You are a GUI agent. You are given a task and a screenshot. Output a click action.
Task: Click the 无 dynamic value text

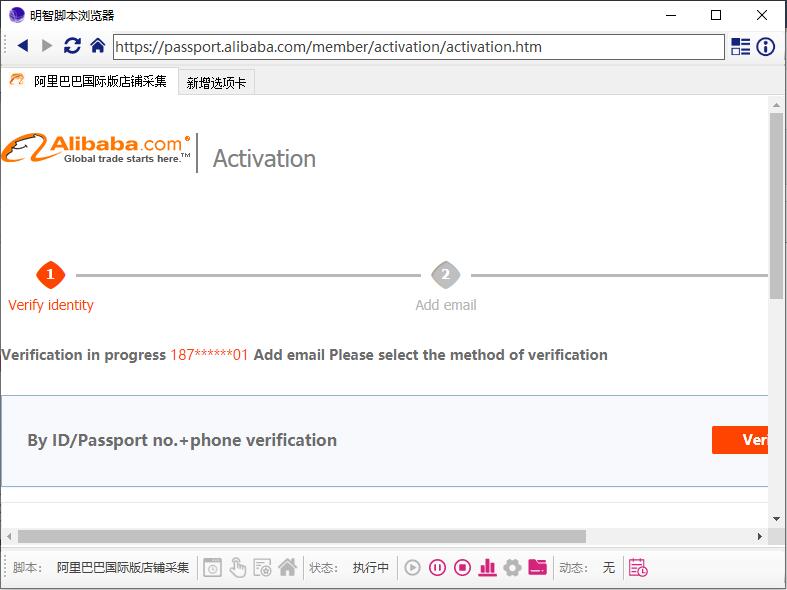[x=609, y=568]
